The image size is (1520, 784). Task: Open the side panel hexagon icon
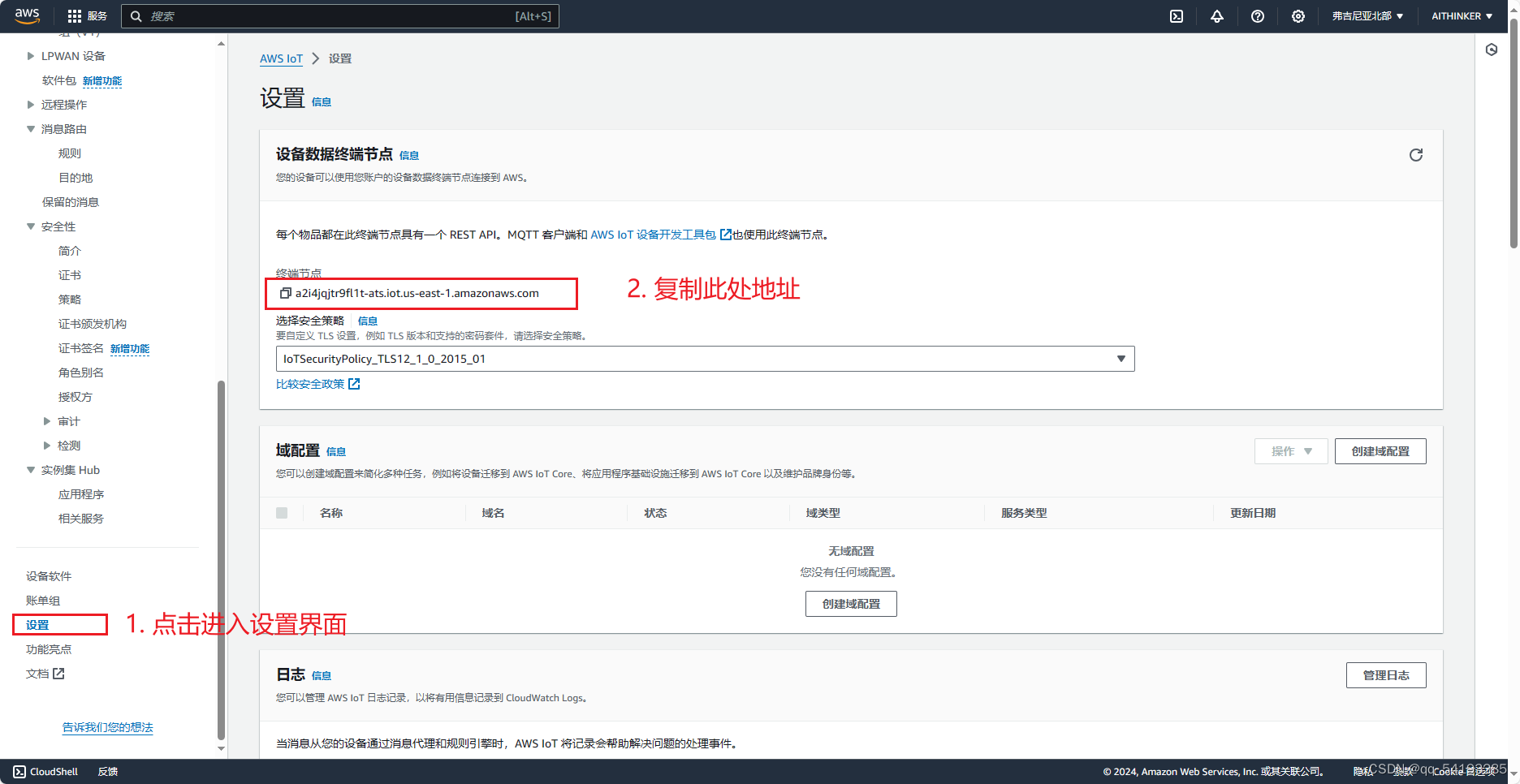point(1492,50)
